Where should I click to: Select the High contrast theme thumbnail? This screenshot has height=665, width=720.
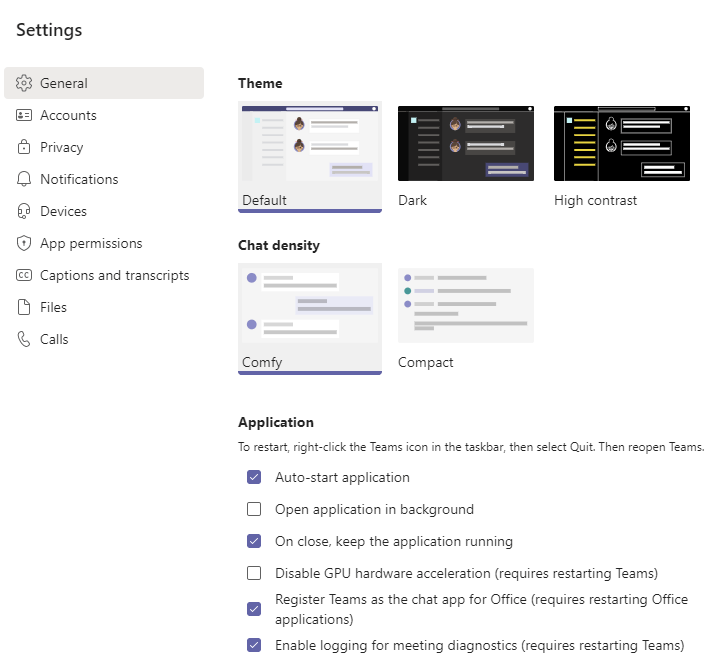[x=622, y=143]
